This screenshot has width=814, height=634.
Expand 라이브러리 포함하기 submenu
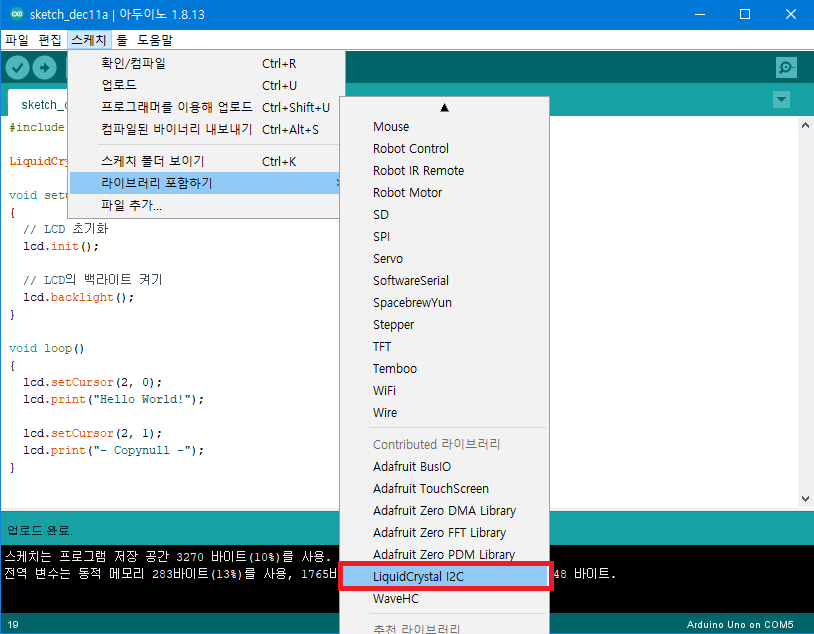pos(207,183)
